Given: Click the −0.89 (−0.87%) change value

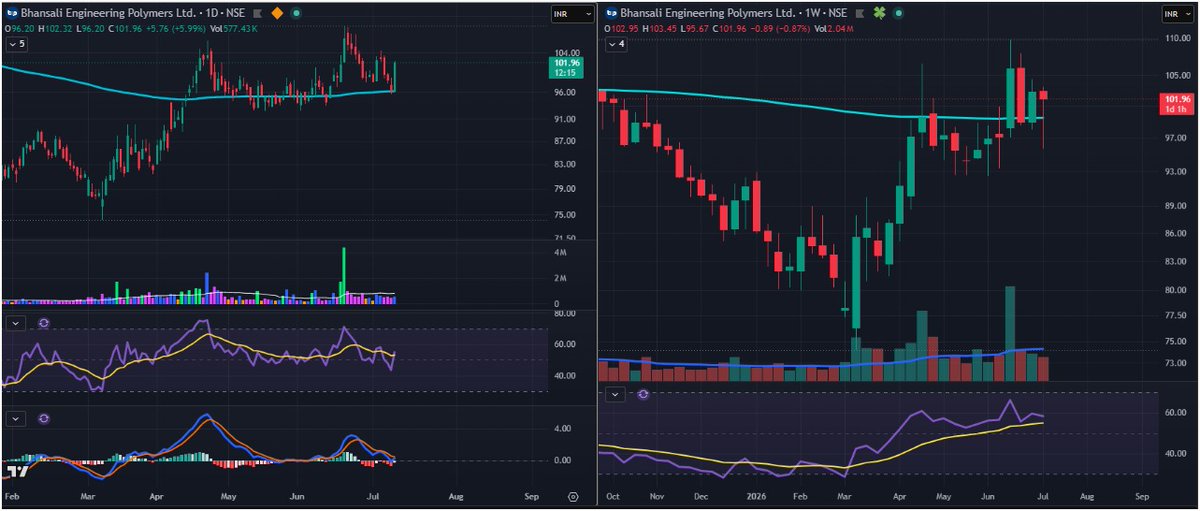Looking at the screenshot, I should 781,30.
